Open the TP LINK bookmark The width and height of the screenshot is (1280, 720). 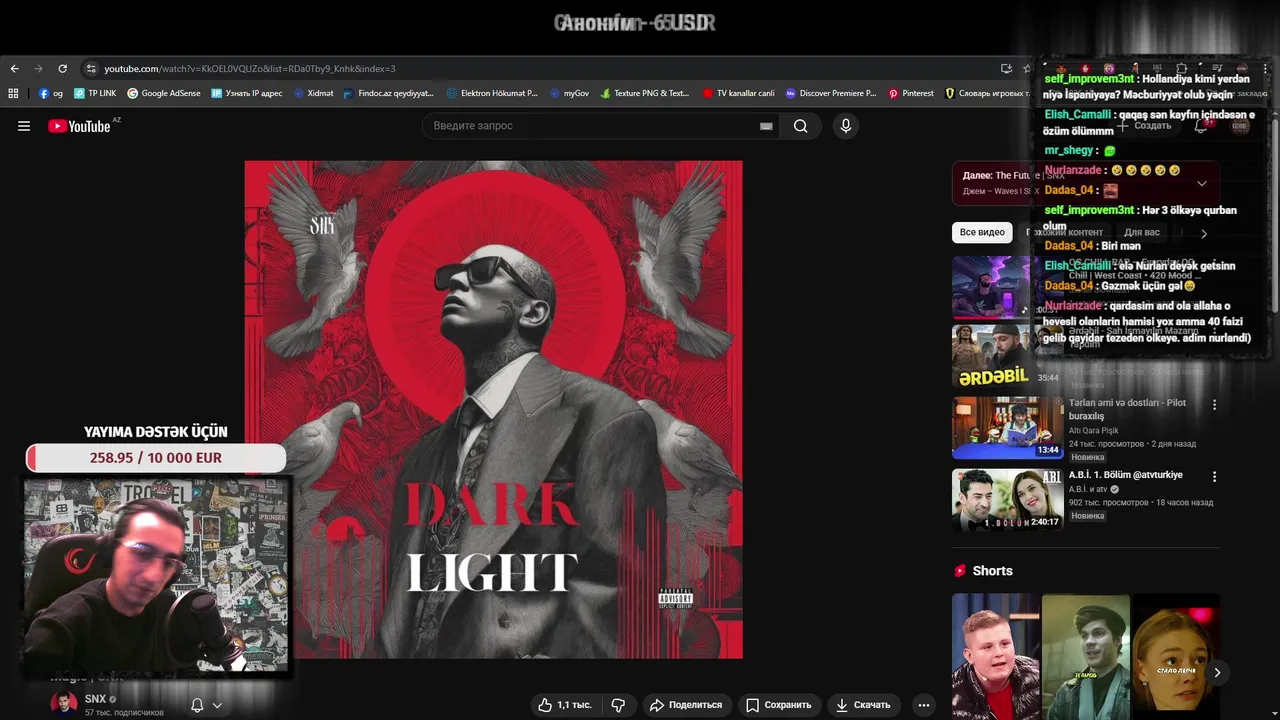(x=95, y=93)
